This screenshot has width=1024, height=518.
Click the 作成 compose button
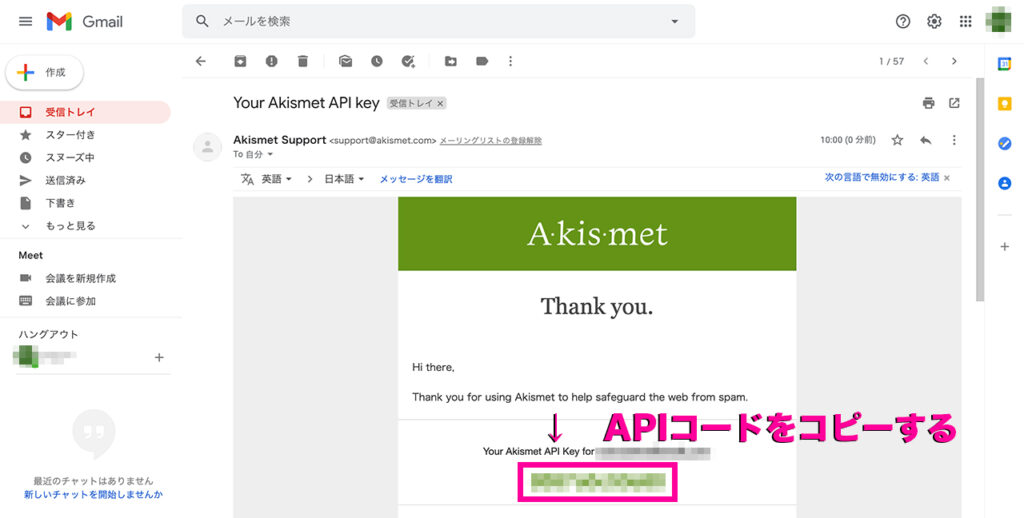44,73
